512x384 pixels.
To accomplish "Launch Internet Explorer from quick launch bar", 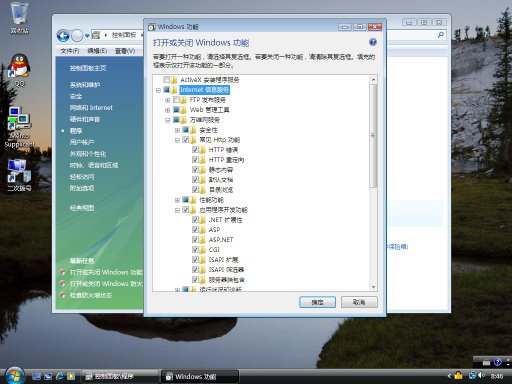I will pos(60,376).
